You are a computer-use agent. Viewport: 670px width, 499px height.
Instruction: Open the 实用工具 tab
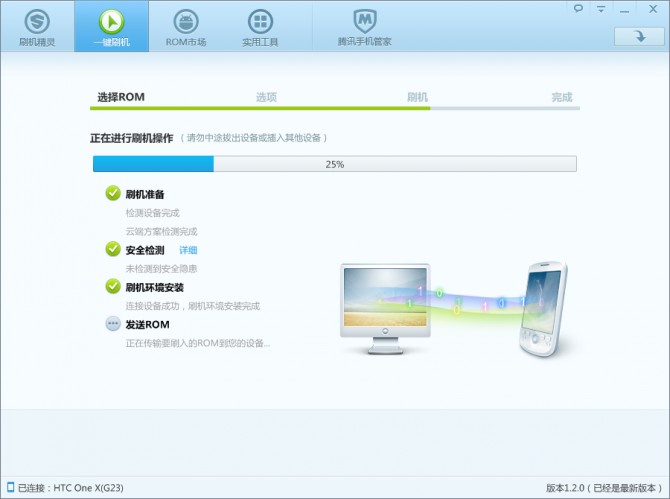pyautogui.click(x=260, y=26)
